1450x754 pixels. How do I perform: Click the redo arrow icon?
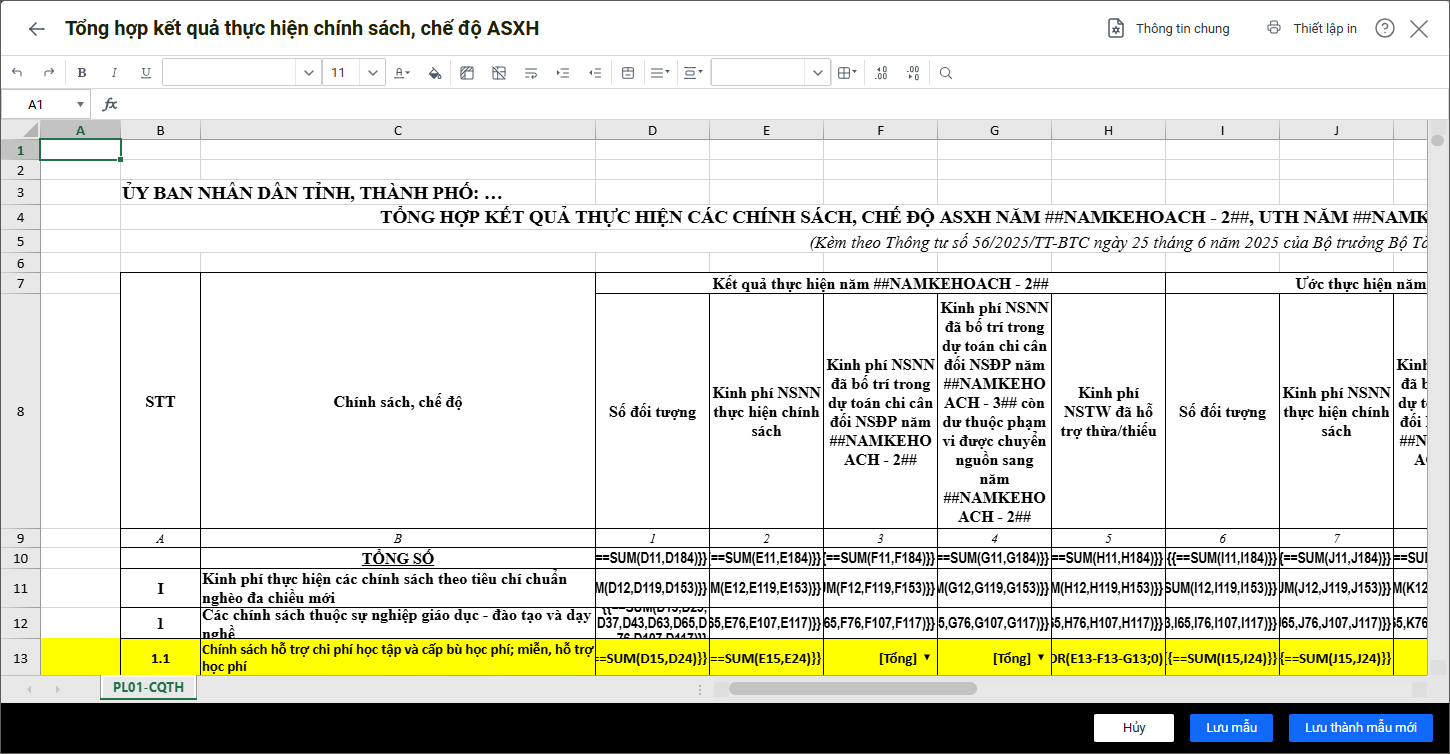[48, 73]
